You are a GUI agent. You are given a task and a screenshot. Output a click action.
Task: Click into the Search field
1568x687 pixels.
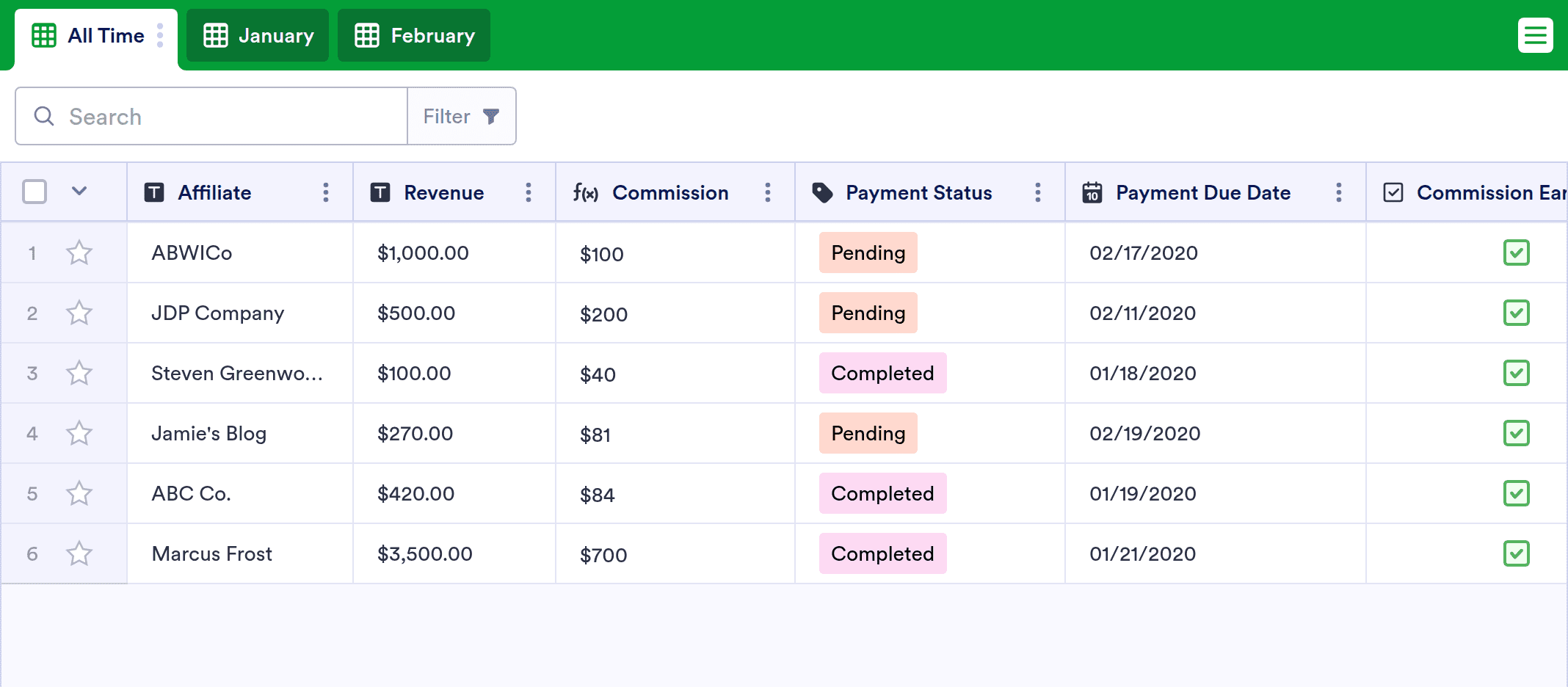point(211,116)
